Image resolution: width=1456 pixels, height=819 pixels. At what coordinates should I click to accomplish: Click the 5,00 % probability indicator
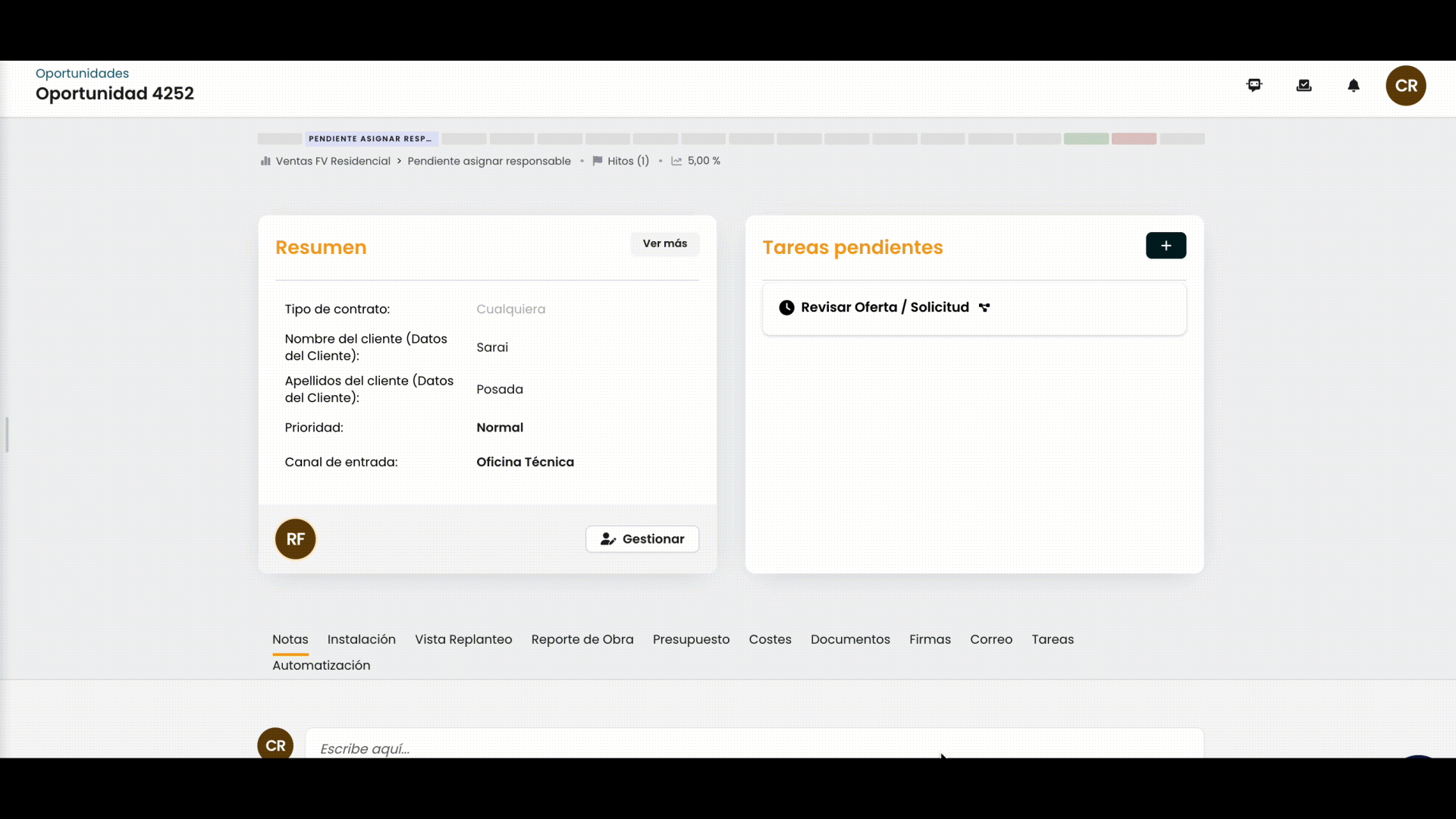(x=695, y=161)
